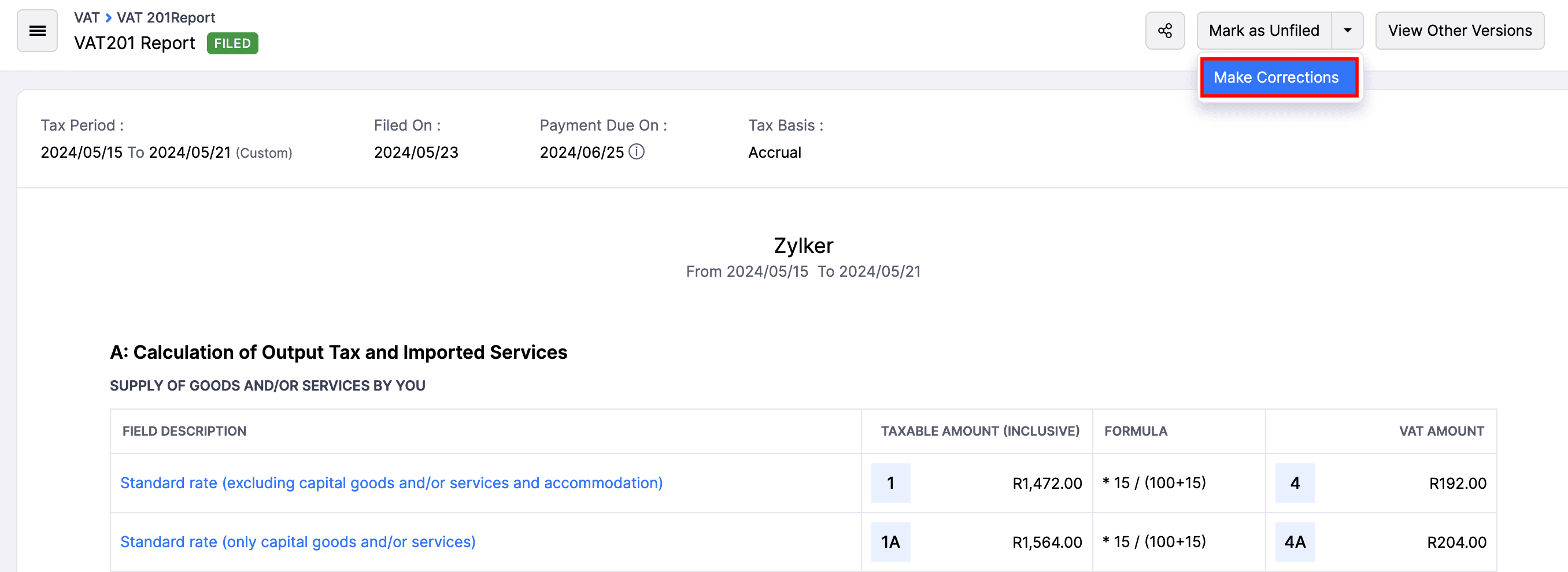Click the FILED status badge
This screenshot has height=572, width=1568.
point(232,44)
